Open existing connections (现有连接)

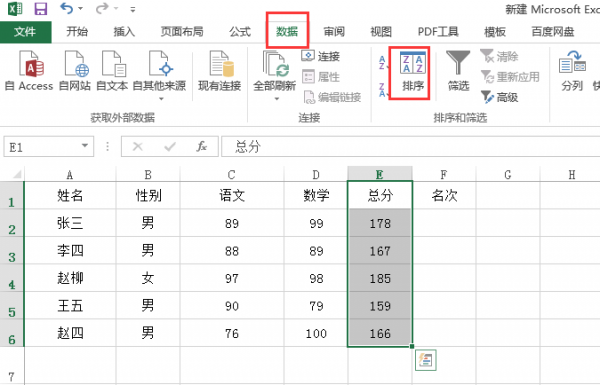220,71
